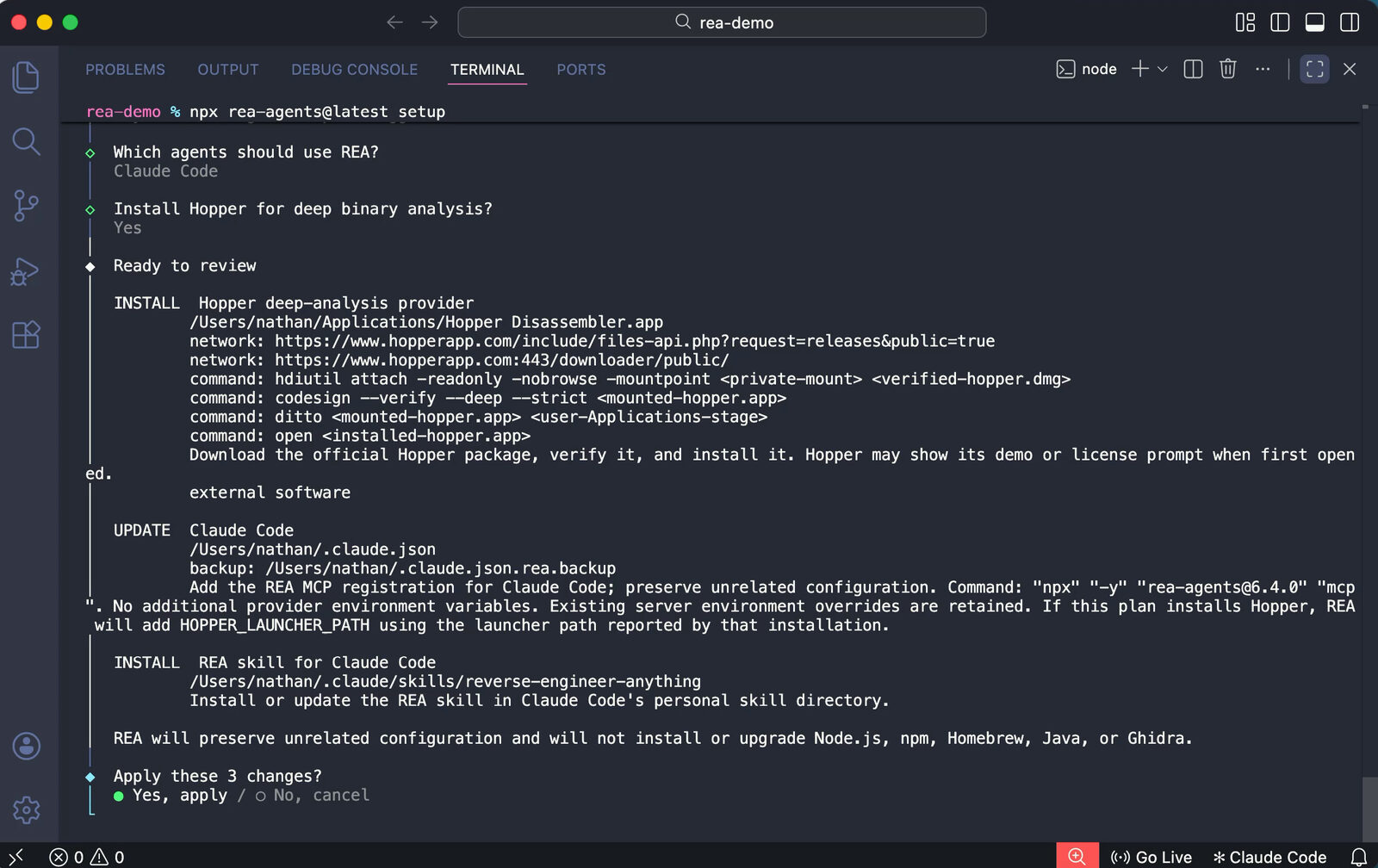Restore maximized panel size

pos(1314,69)
